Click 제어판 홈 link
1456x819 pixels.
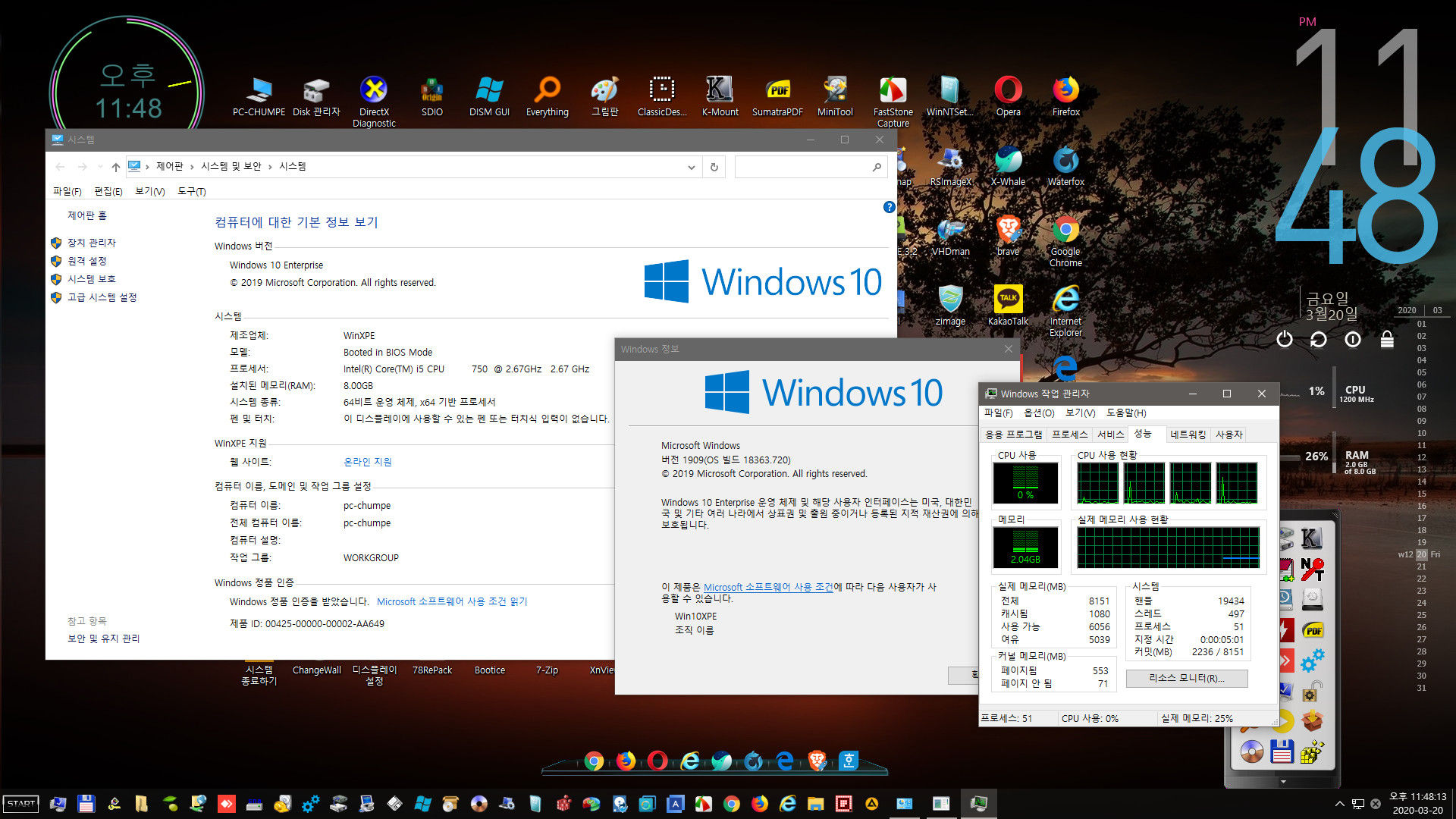[x=86, y=215]
